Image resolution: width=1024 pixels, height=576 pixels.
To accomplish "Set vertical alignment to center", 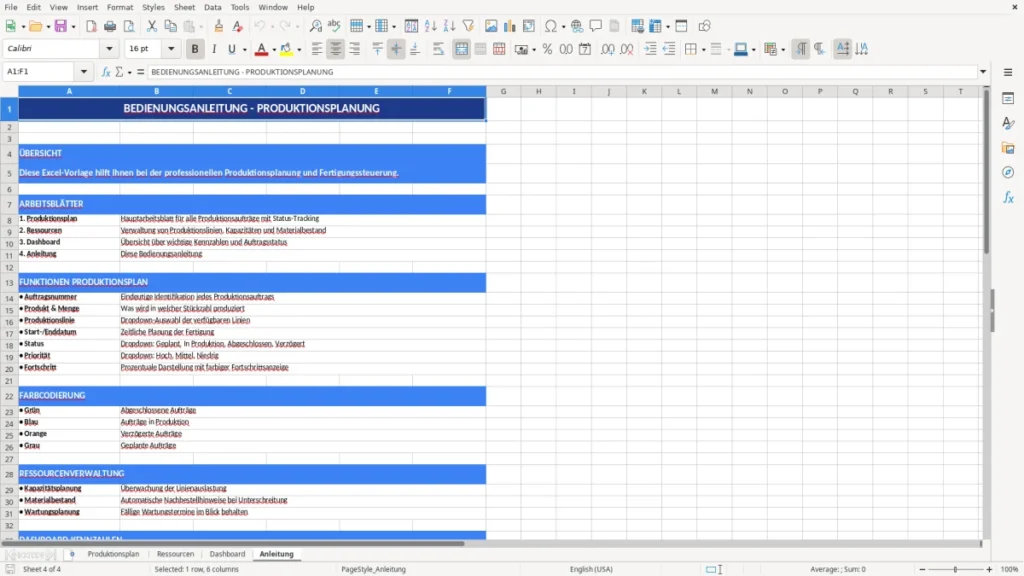I will tap(396, 49).
